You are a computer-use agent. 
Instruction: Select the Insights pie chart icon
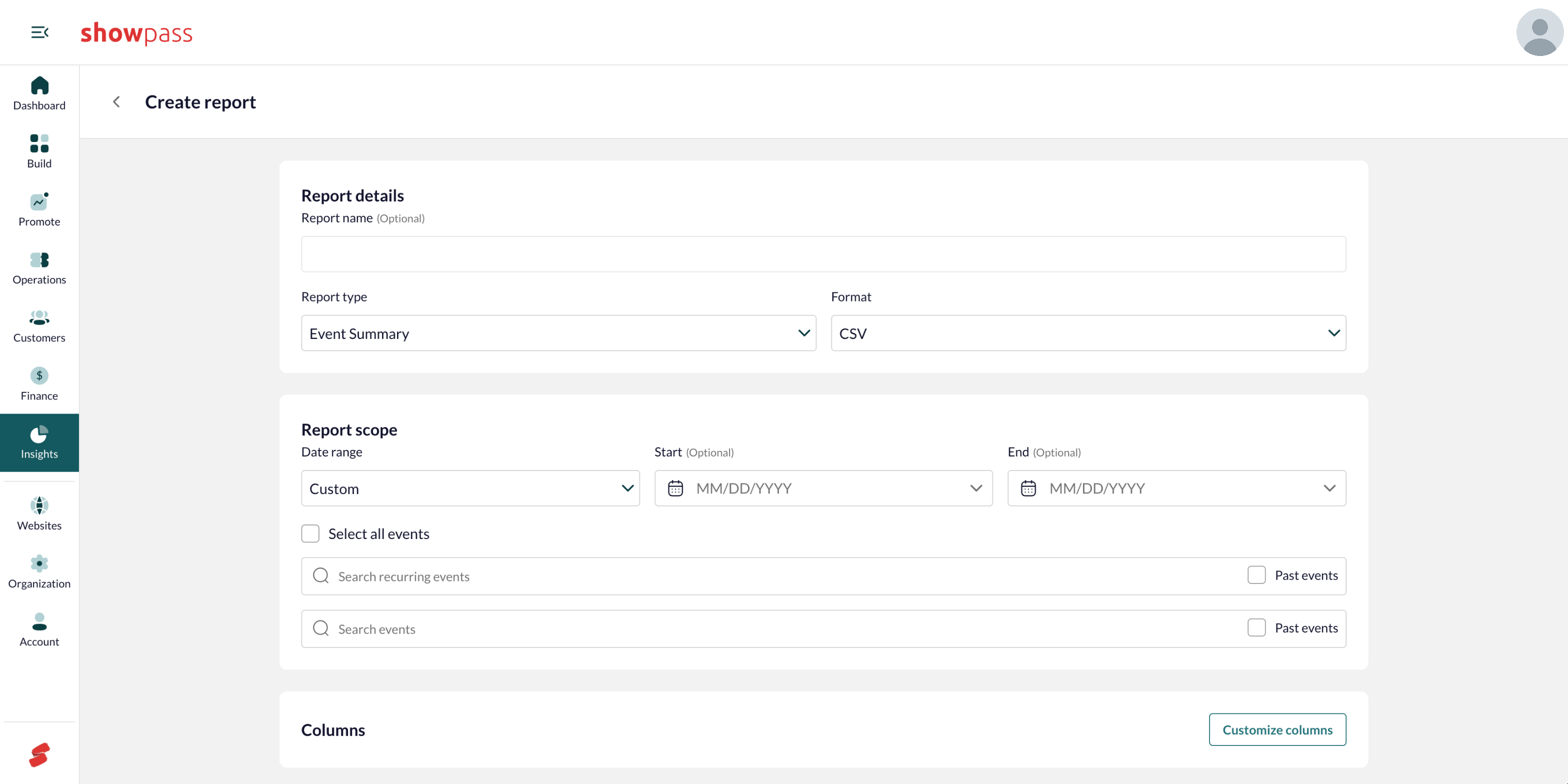point(39,434)
